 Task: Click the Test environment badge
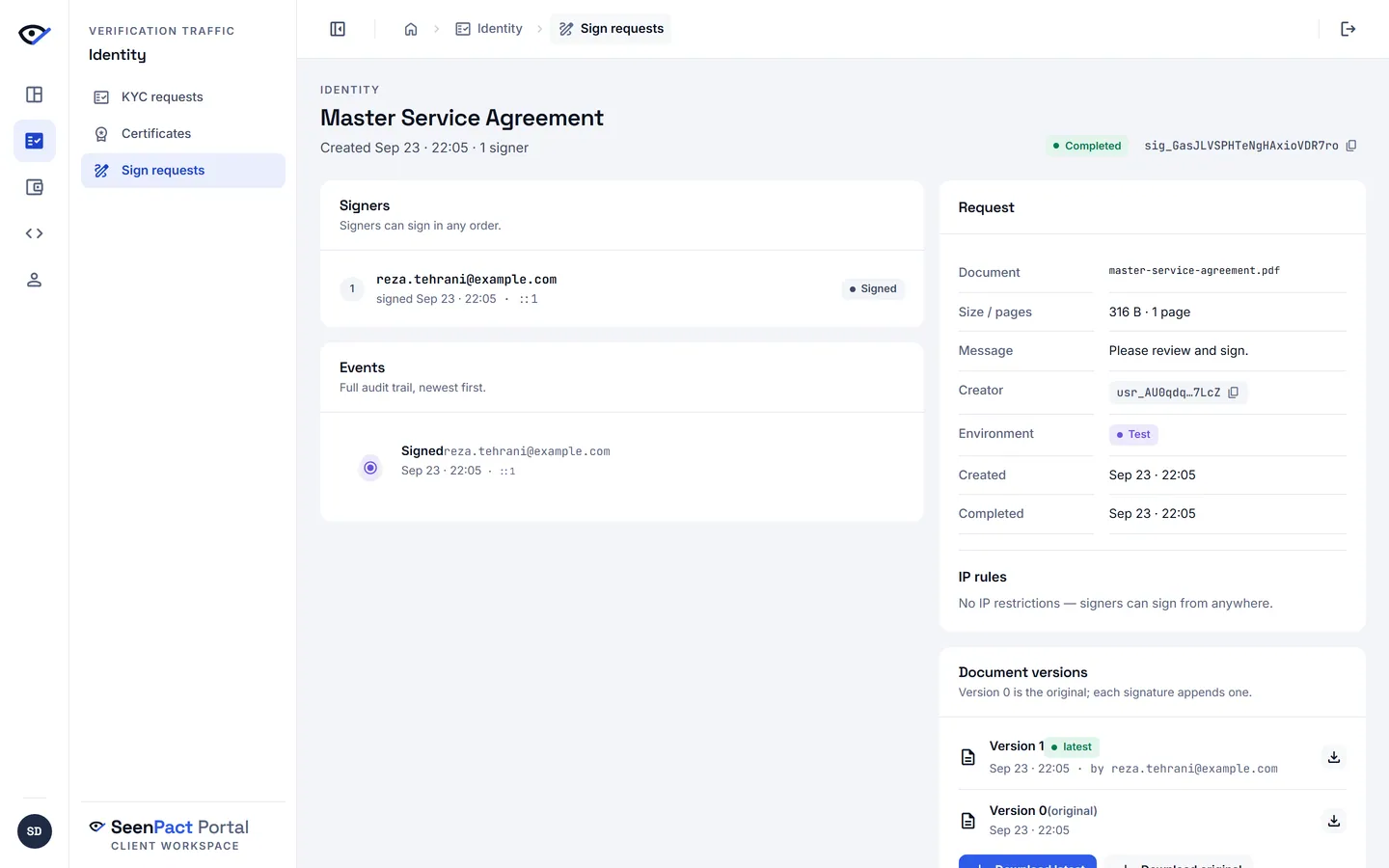pos(1133,434)
